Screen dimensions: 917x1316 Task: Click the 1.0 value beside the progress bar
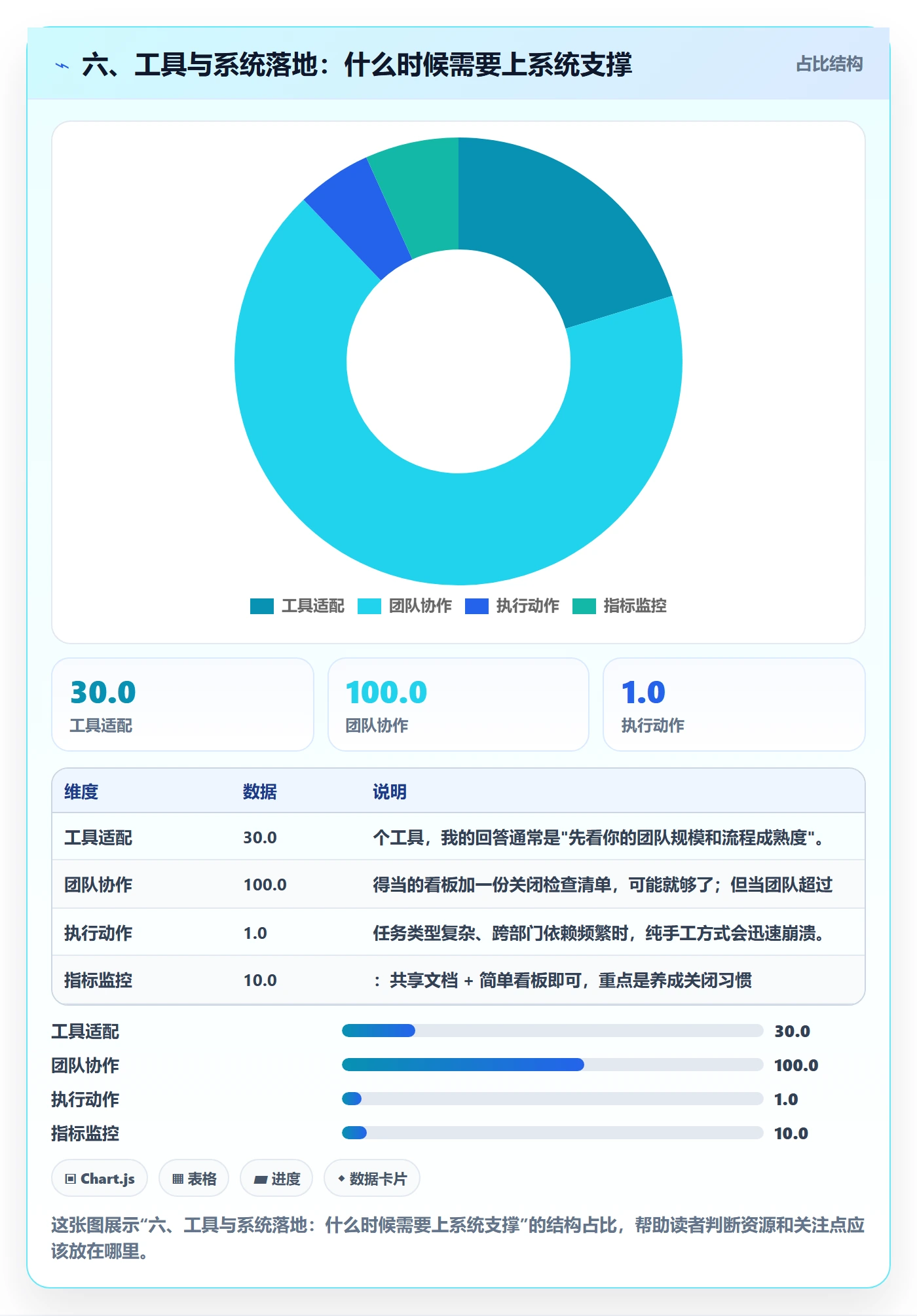coord(786,1099)
